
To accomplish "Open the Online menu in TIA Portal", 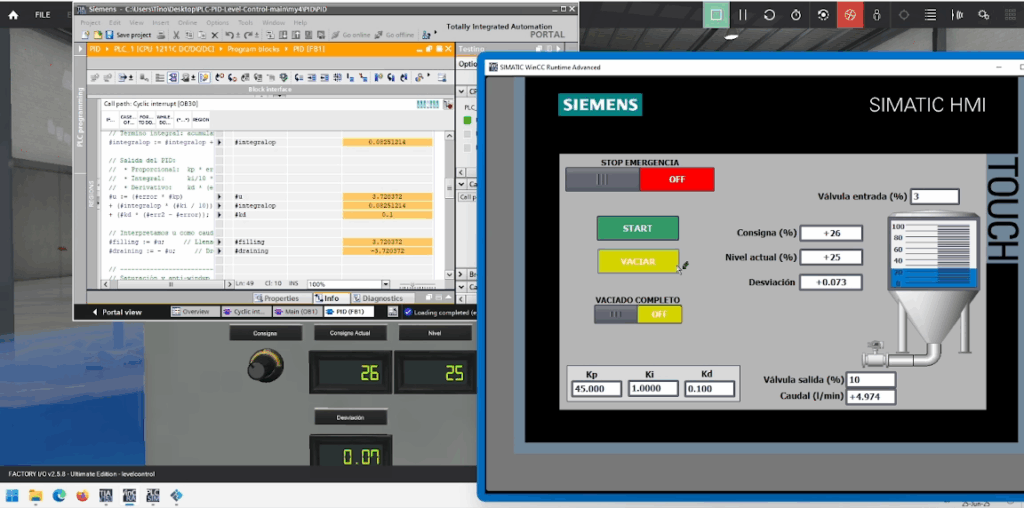I will 187,22.
